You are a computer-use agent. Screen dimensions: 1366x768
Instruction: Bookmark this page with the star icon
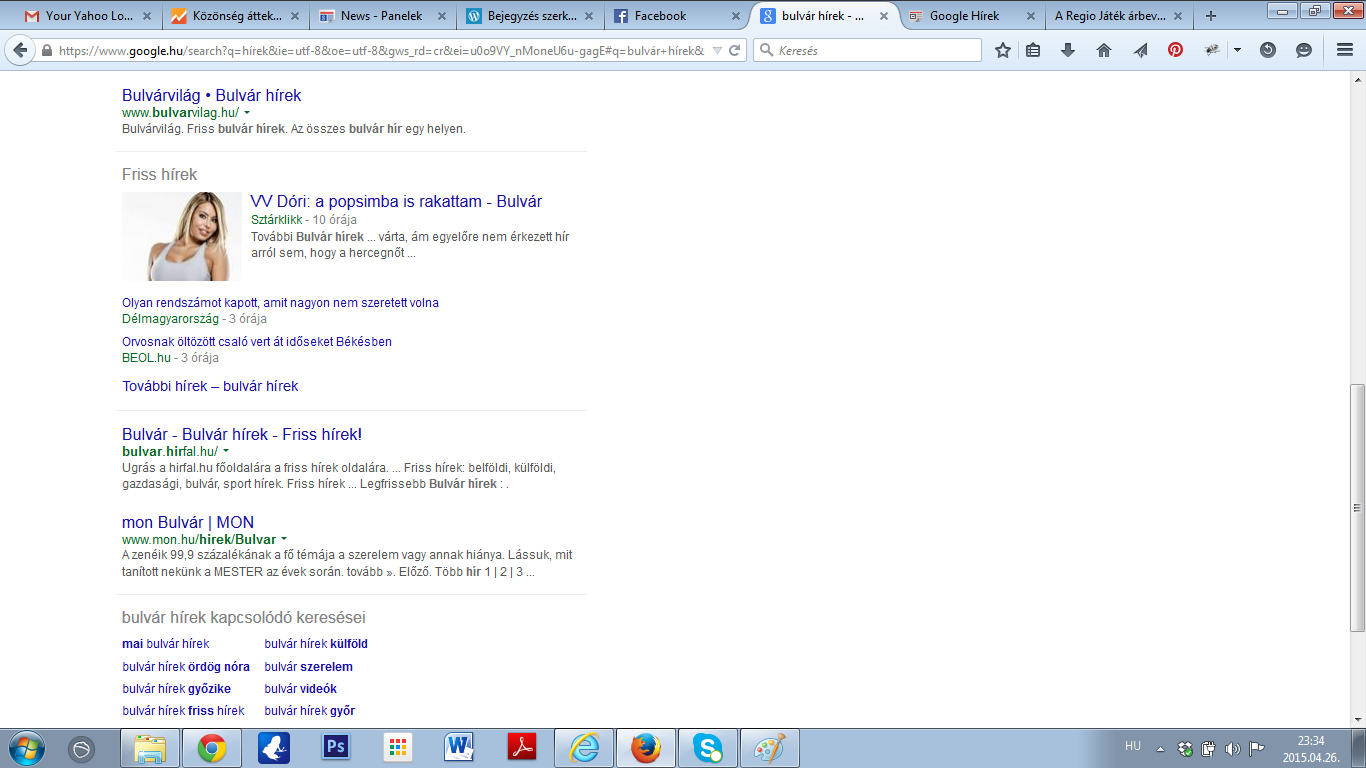(x=1003, y=50)
